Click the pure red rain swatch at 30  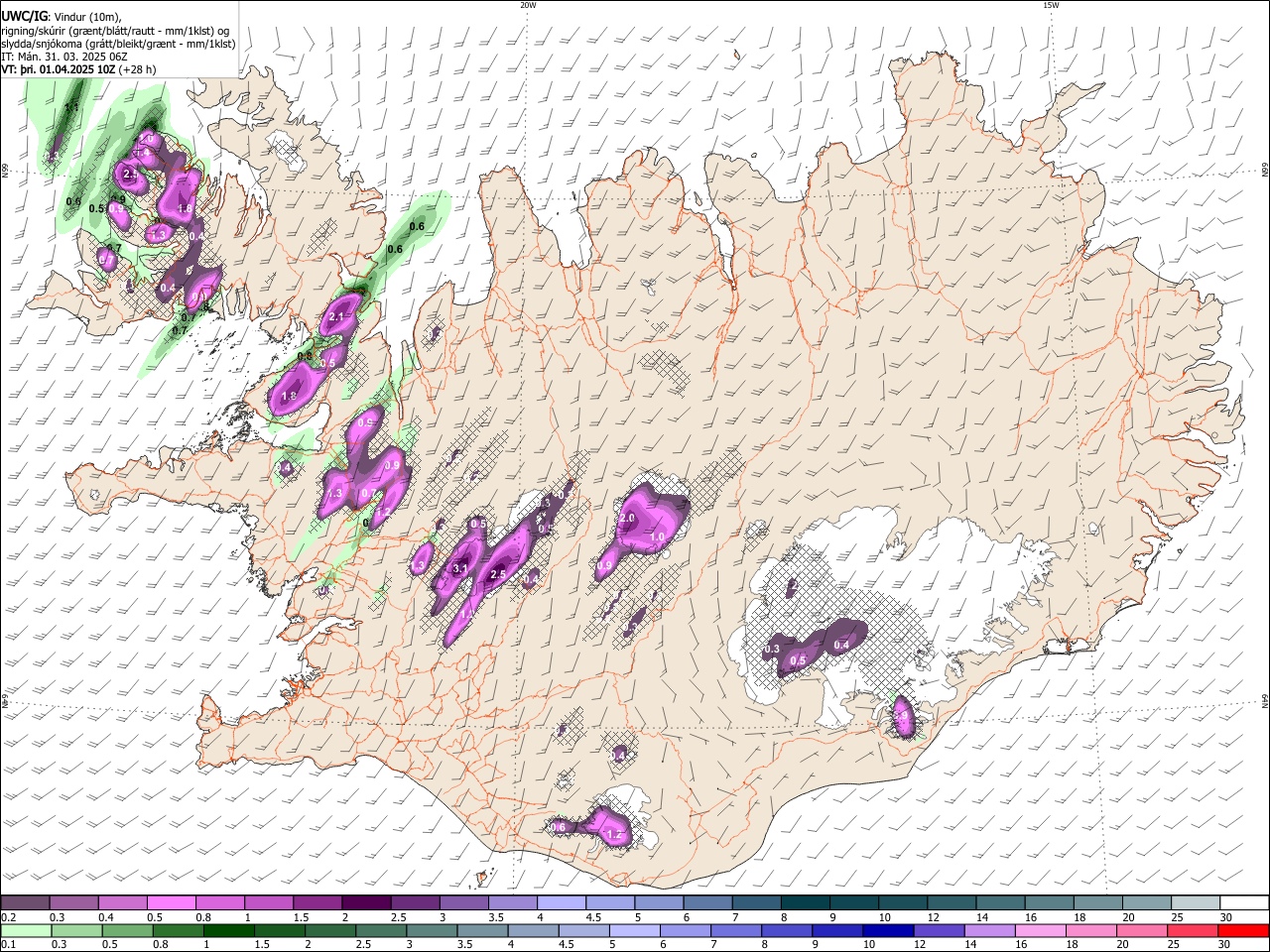pyautogui.click(x=1243, y=930)
